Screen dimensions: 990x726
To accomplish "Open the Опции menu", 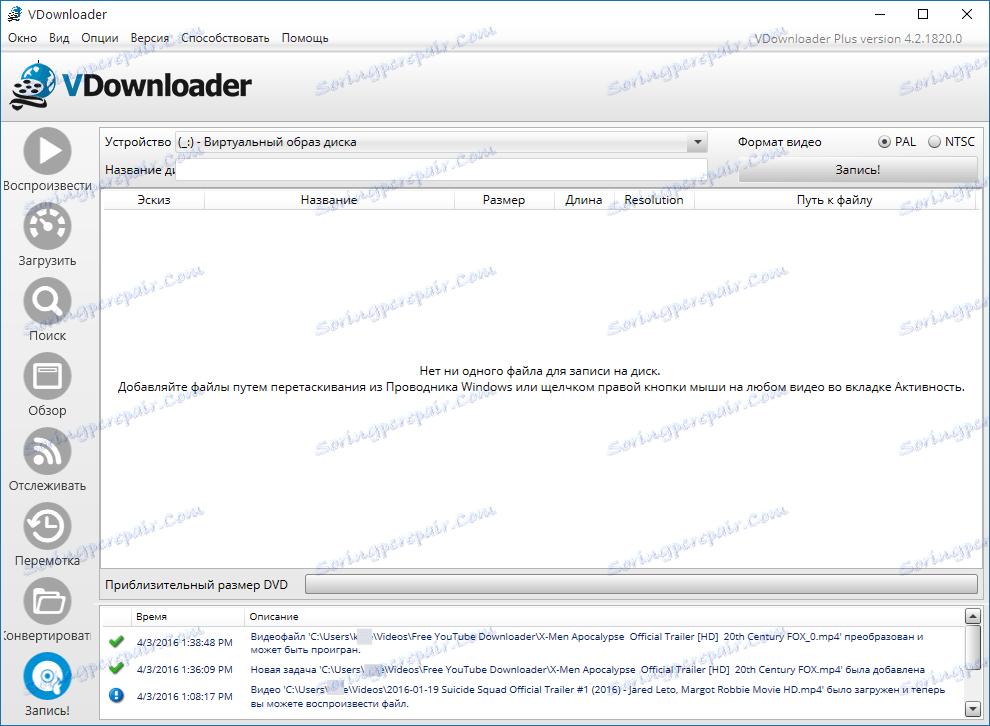I will click(x=100, y=37).
